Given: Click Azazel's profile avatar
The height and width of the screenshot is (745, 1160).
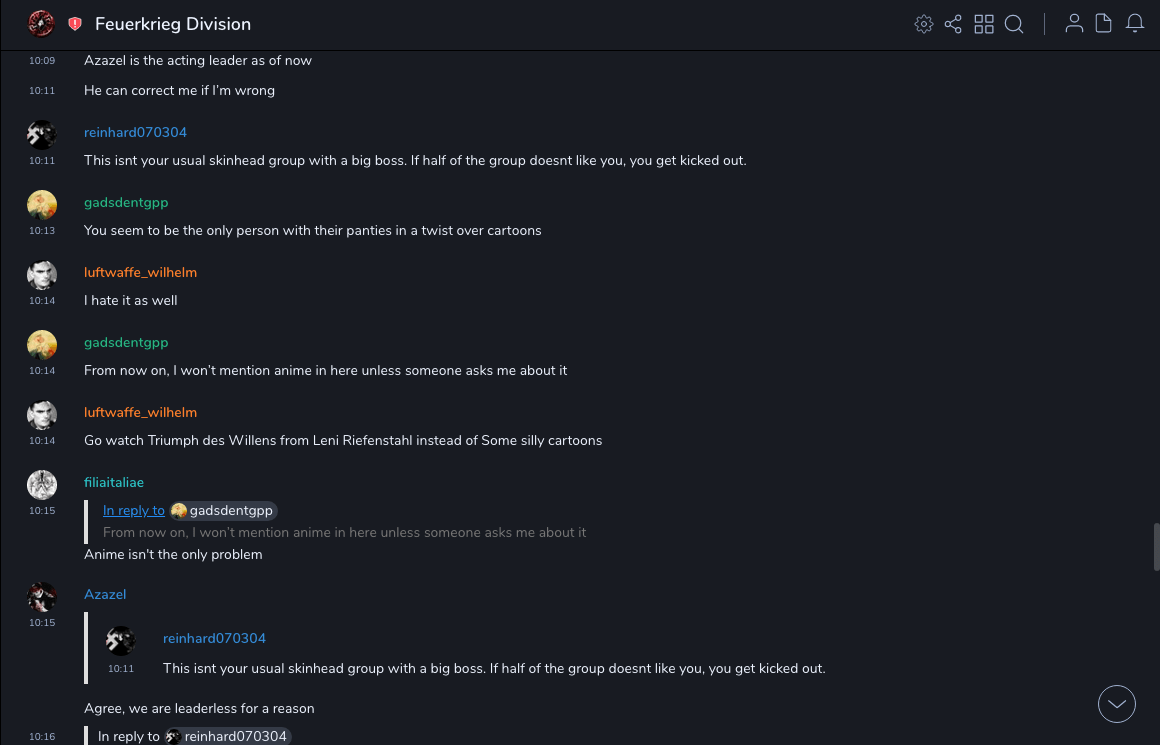Looking at the screenshot, I should (42, 597).
